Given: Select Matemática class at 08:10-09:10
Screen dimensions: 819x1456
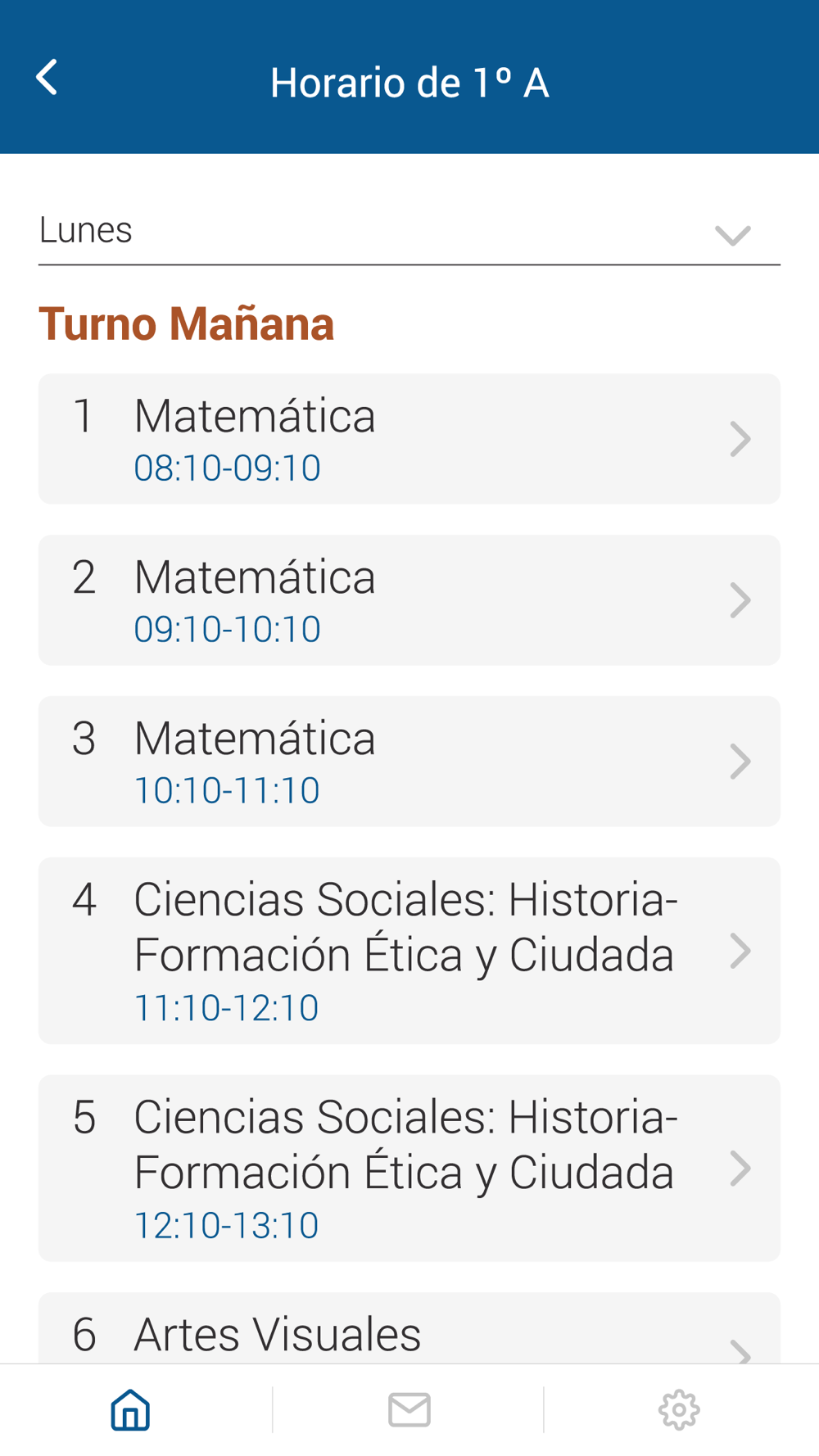Looking at the screenshot, I should pos(409,439).
